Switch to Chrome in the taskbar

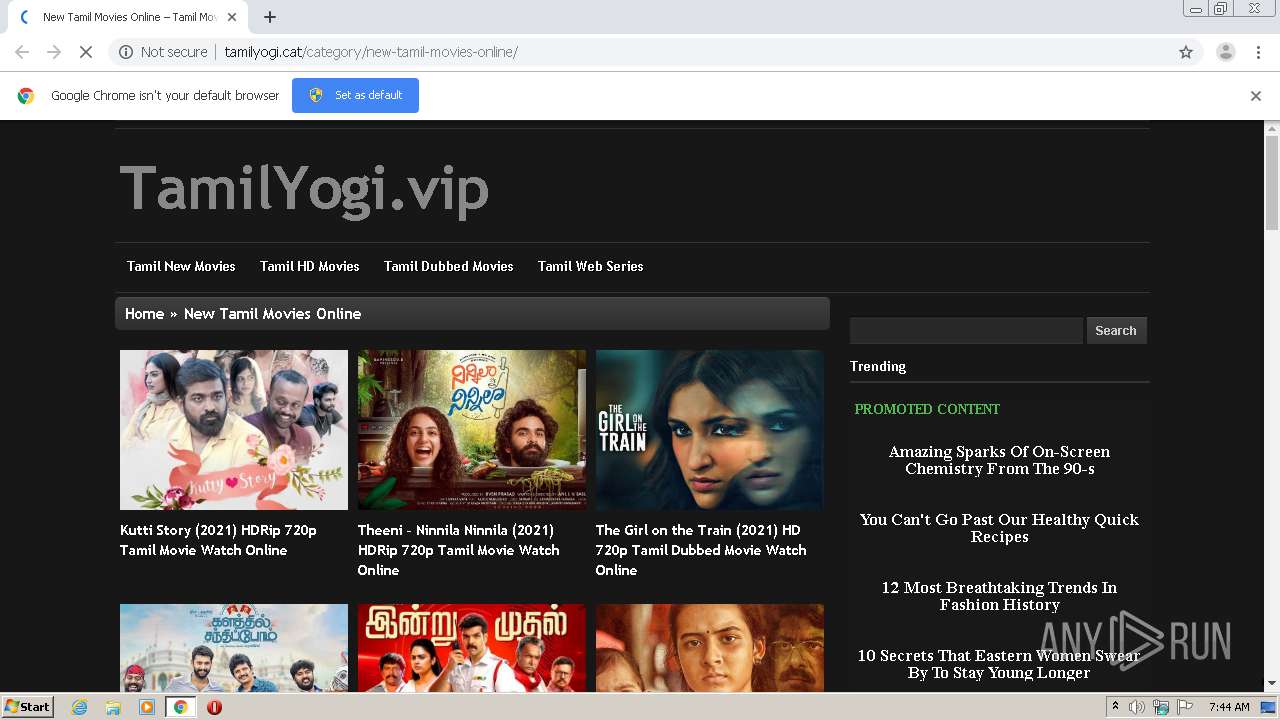click(180, 707)
